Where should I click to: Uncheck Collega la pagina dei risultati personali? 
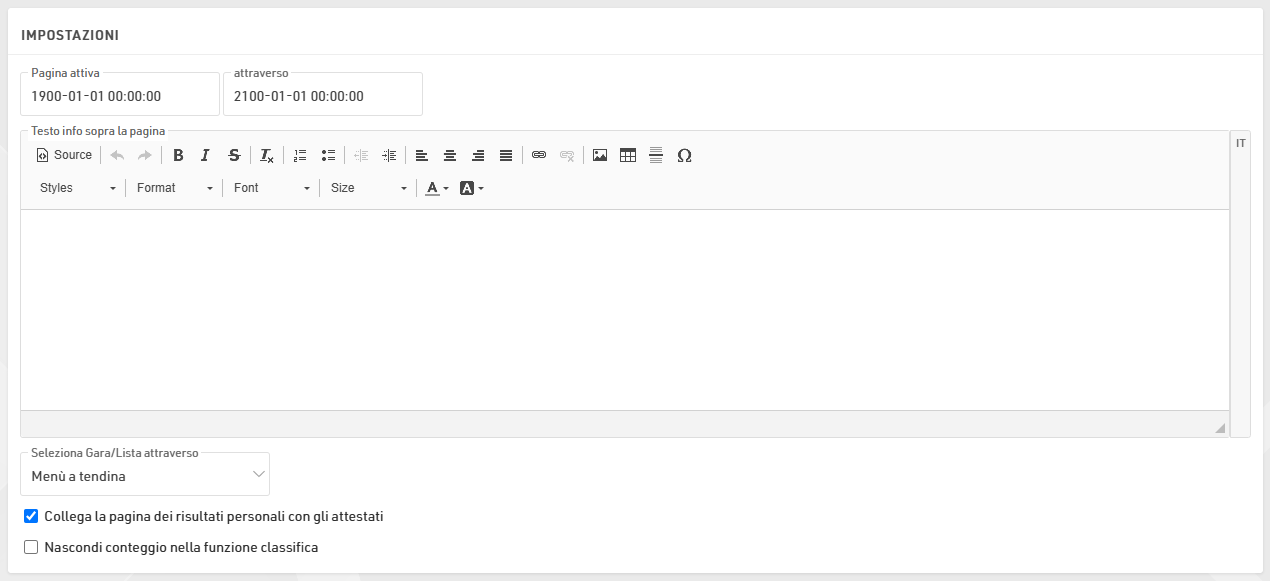tap(31, 517)
